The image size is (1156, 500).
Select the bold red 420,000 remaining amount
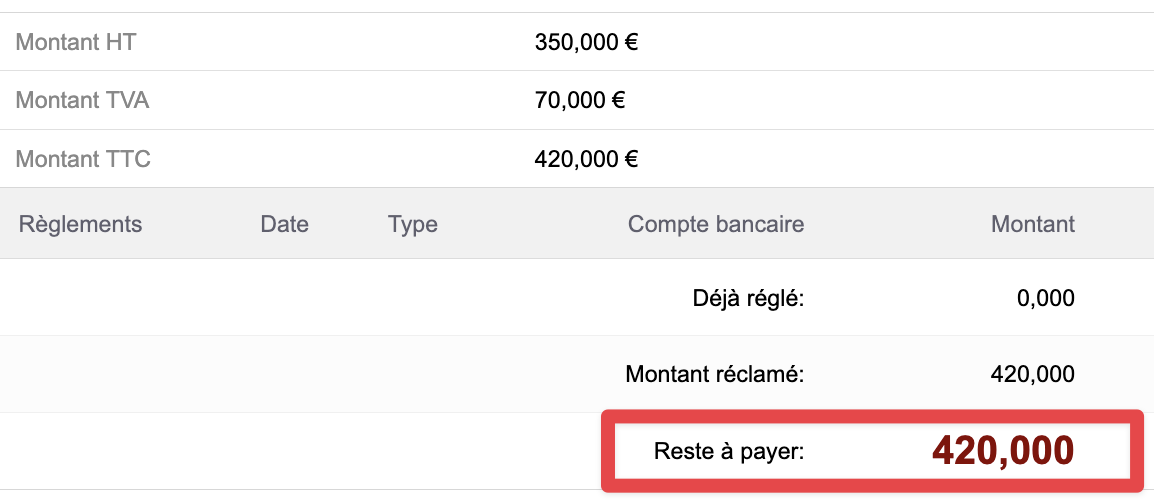1003,451
